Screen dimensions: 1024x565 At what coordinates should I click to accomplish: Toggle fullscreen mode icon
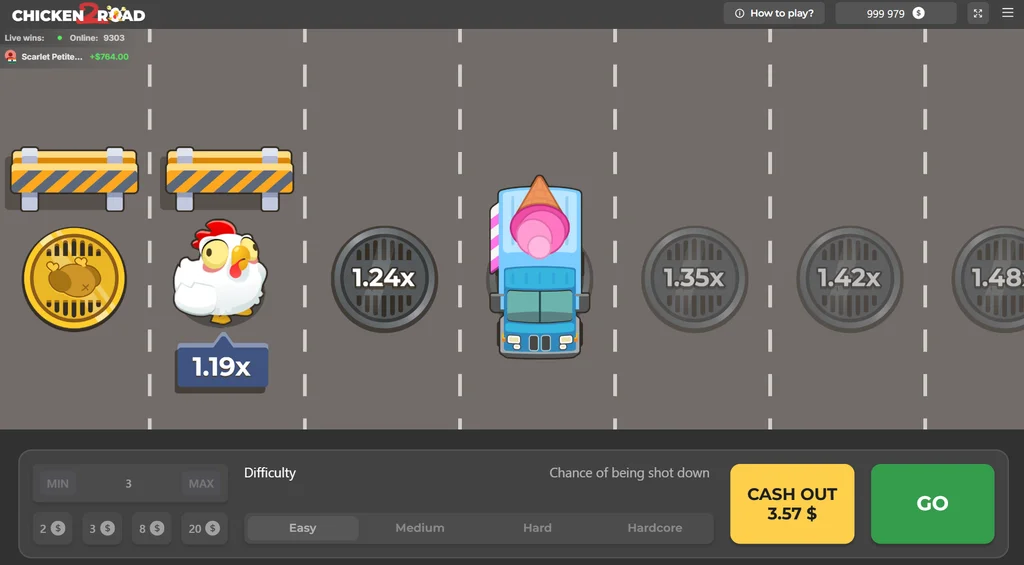coord(978,13)
